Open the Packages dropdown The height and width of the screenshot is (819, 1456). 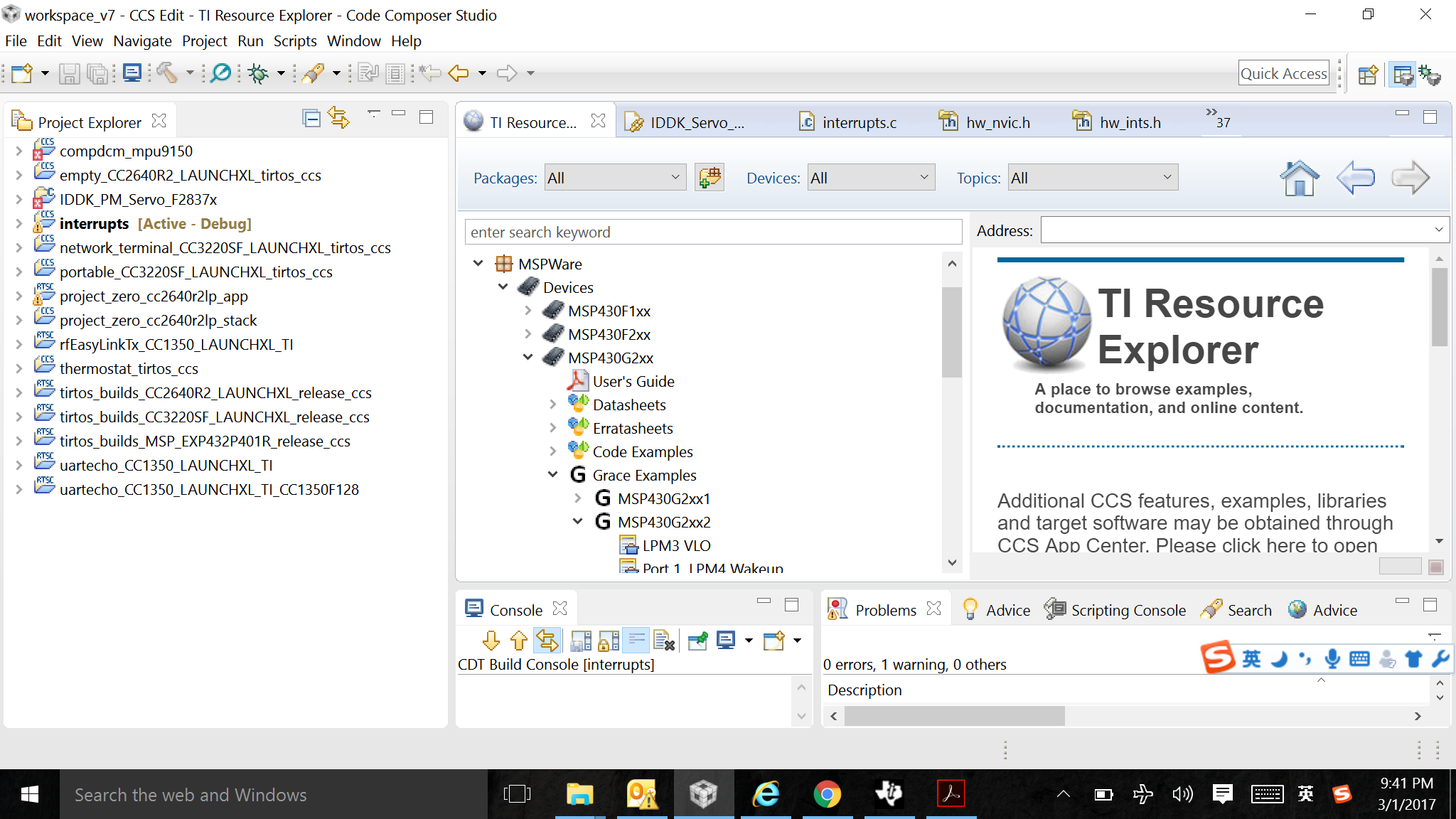(615, 178)
